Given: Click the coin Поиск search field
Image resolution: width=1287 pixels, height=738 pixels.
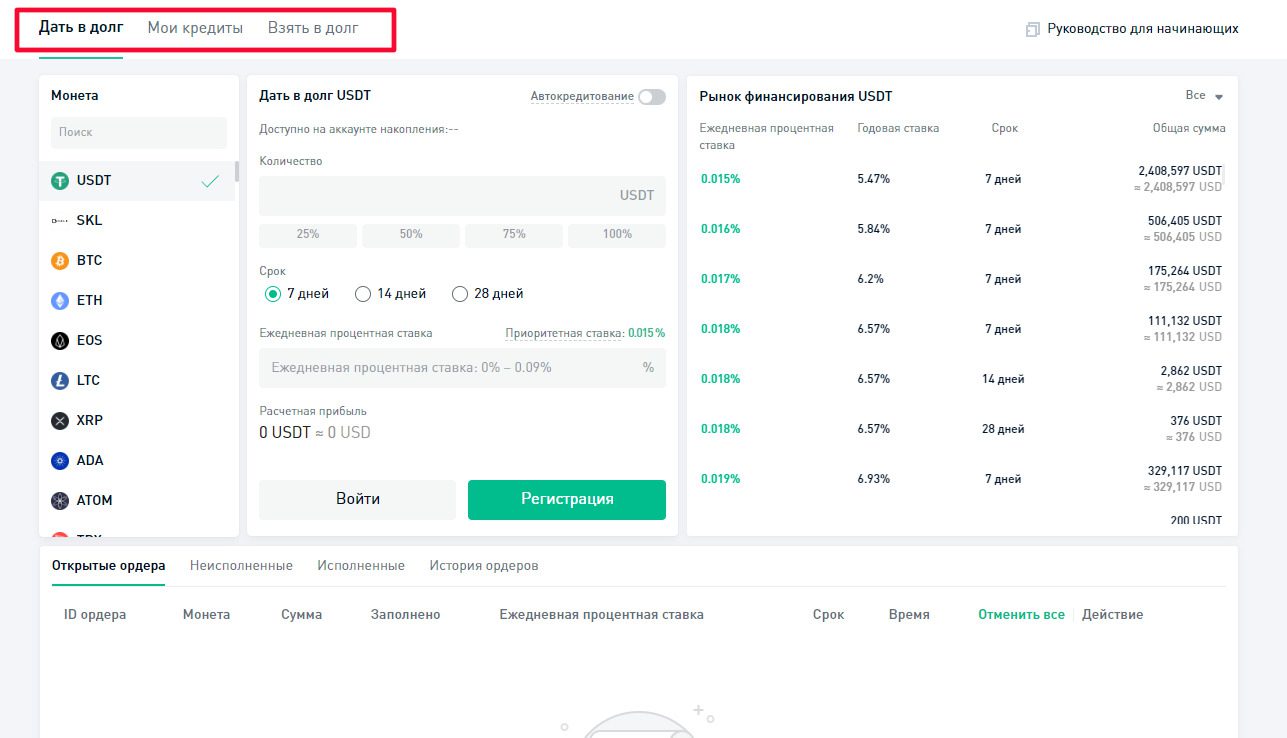Looking at the screenshot, I should pyautogui.click(x=139, y=132).
